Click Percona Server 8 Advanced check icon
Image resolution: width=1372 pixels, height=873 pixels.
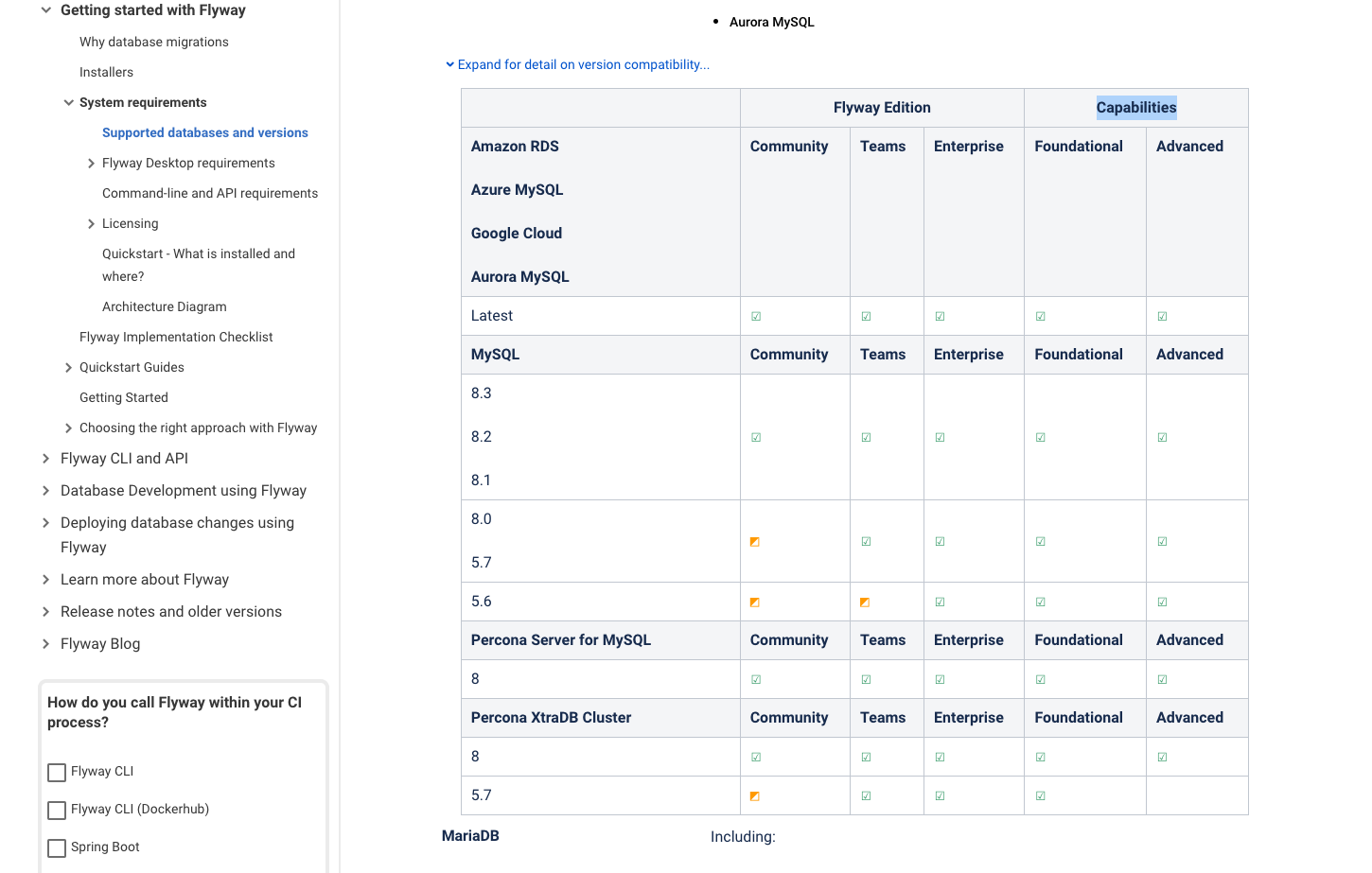(x=1162, y=680)
